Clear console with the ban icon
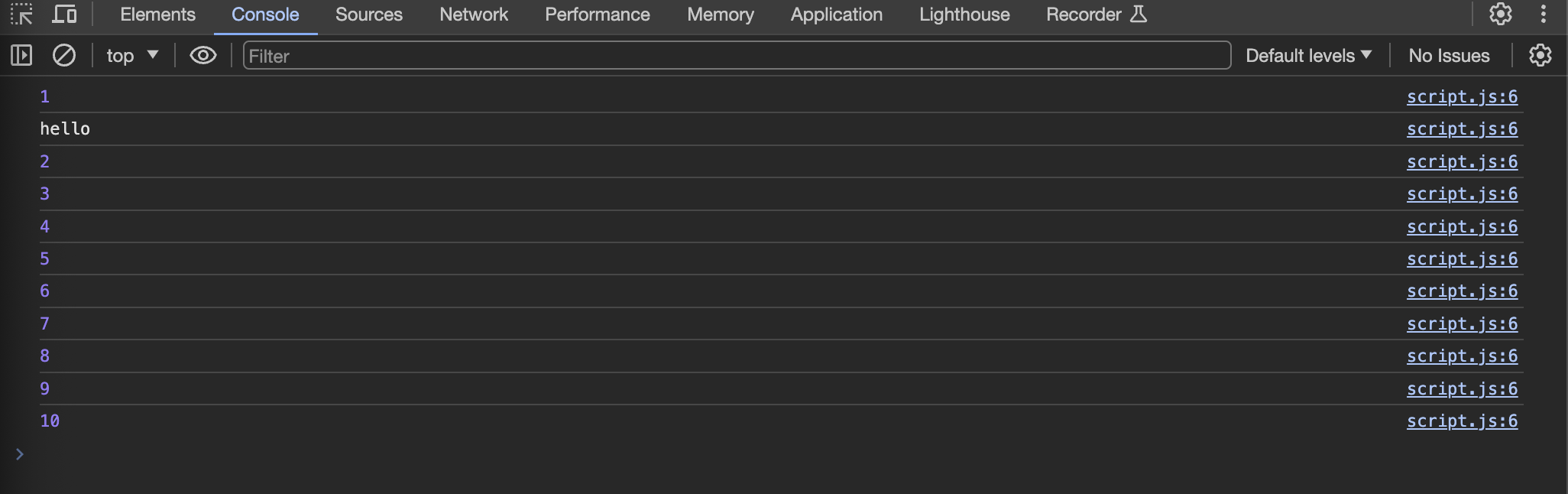 pyautogui.click(x=64, y=55)
